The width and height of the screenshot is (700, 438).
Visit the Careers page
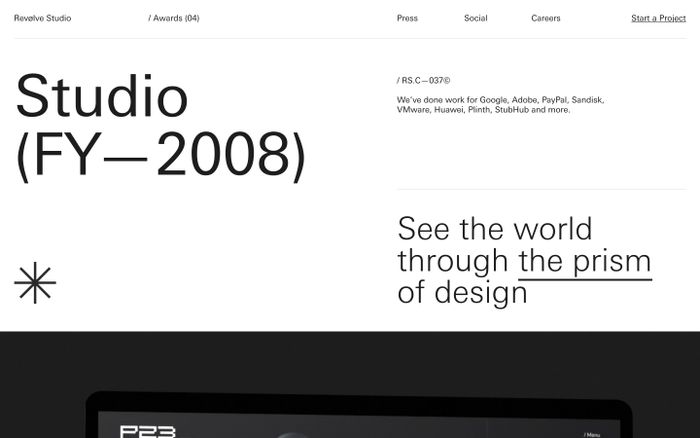point(545,18)
